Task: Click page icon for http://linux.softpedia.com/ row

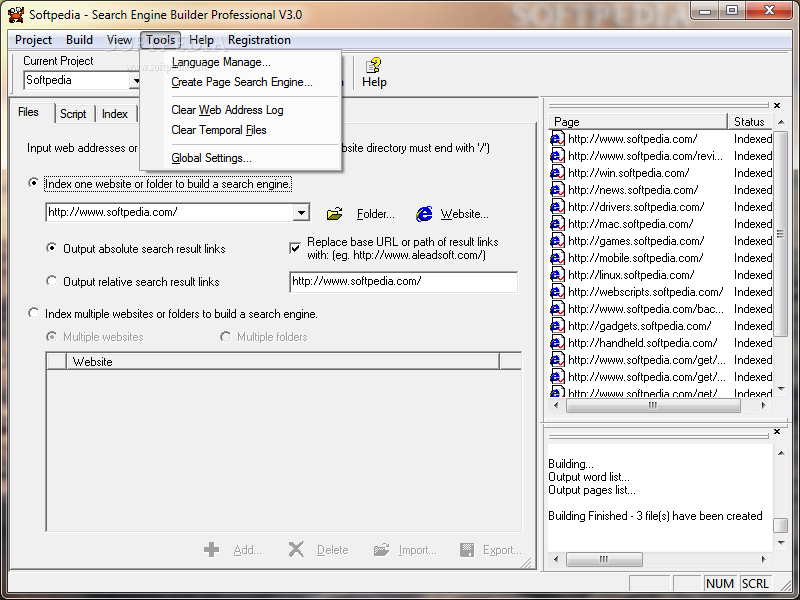Action: click(557, 275)
